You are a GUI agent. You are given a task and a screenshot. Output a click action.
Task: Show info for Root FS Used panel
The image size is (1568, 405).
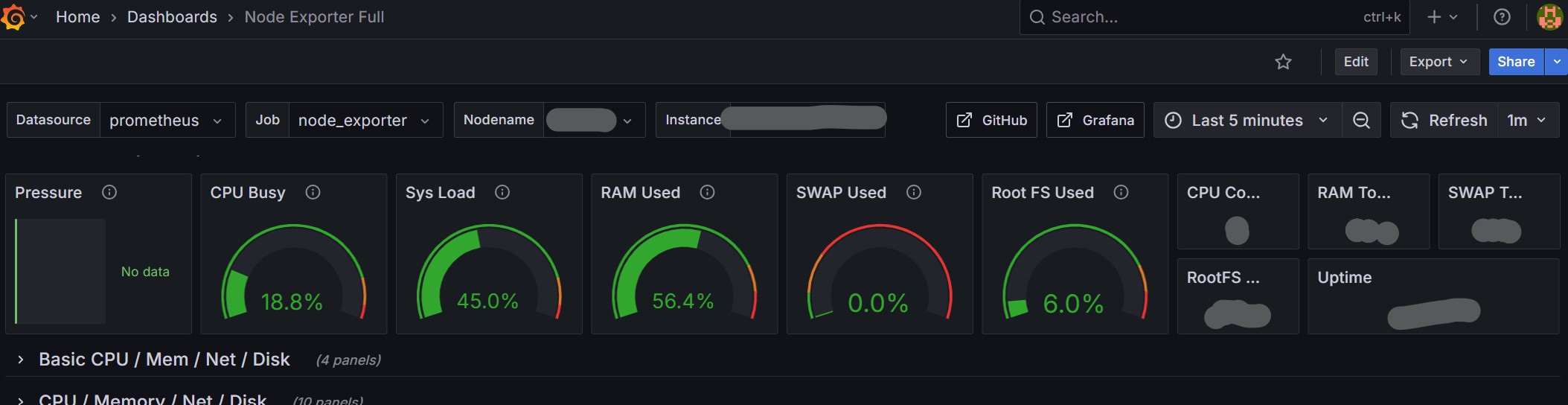tap(1121, 192)
